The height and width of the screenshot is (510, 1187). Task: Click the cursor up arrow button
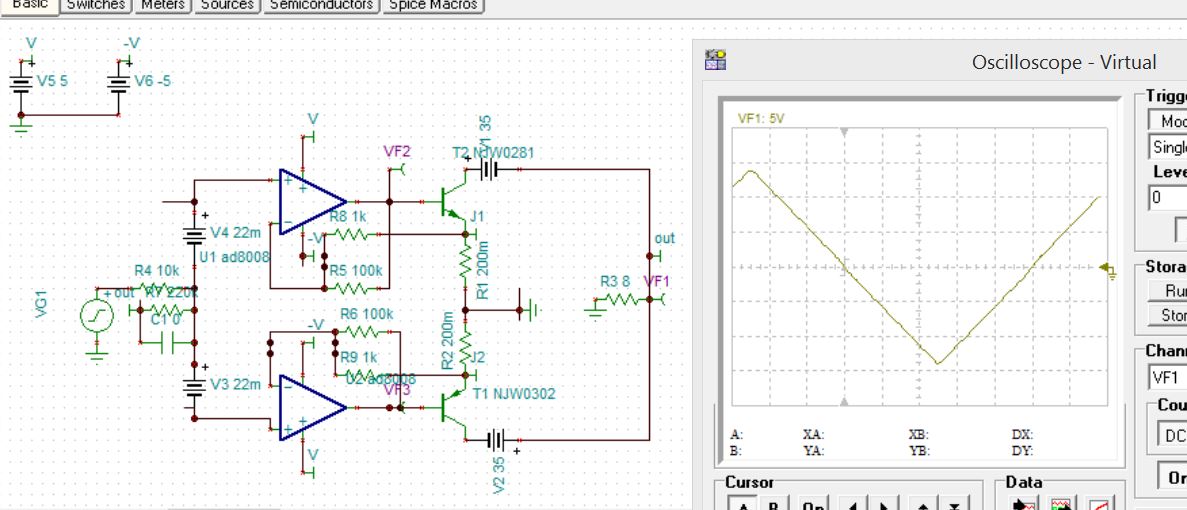[x=924, y=503]
